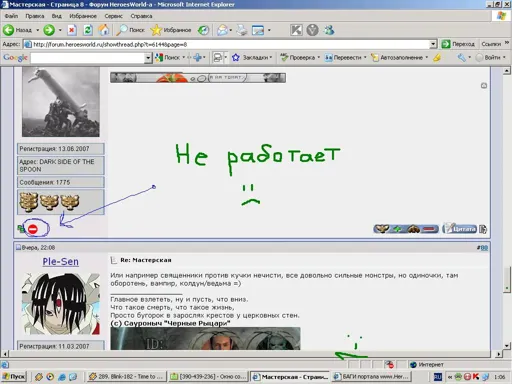Open post number #88 link

point(484,248)
